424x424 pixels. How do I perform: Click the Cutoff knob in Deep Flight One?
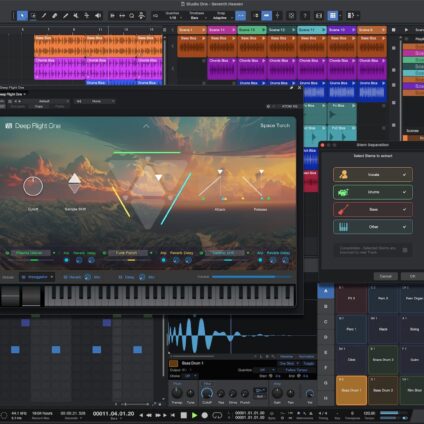(x=33, y=186)
